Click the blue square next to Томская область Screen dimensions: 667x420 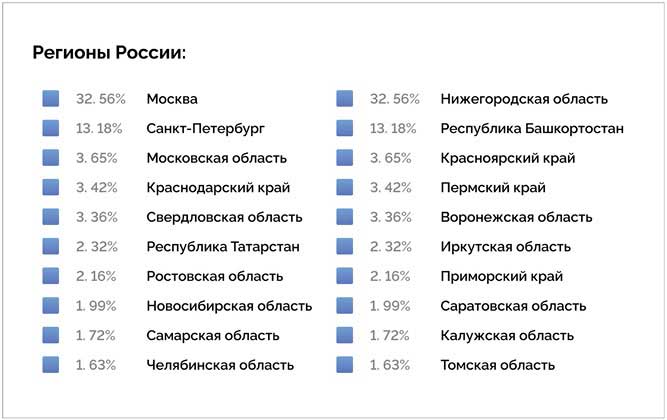point(345,365)
